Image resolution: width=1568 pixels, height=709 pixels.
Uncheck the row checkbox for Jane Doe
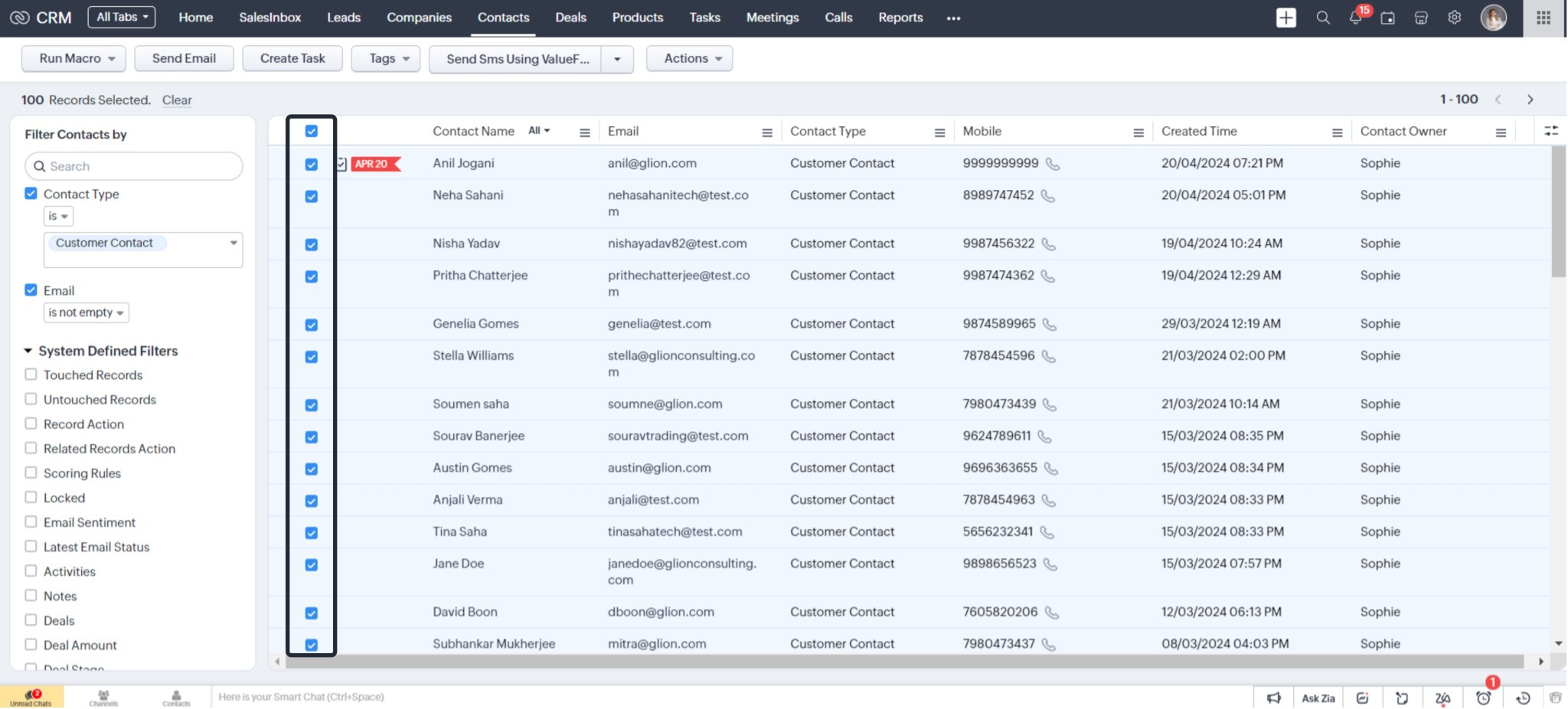[311, 565]
